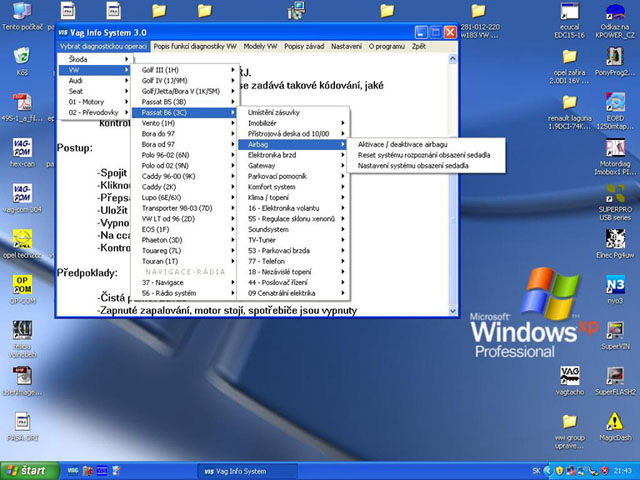Open the Popisy závad menu

[304, 47]
